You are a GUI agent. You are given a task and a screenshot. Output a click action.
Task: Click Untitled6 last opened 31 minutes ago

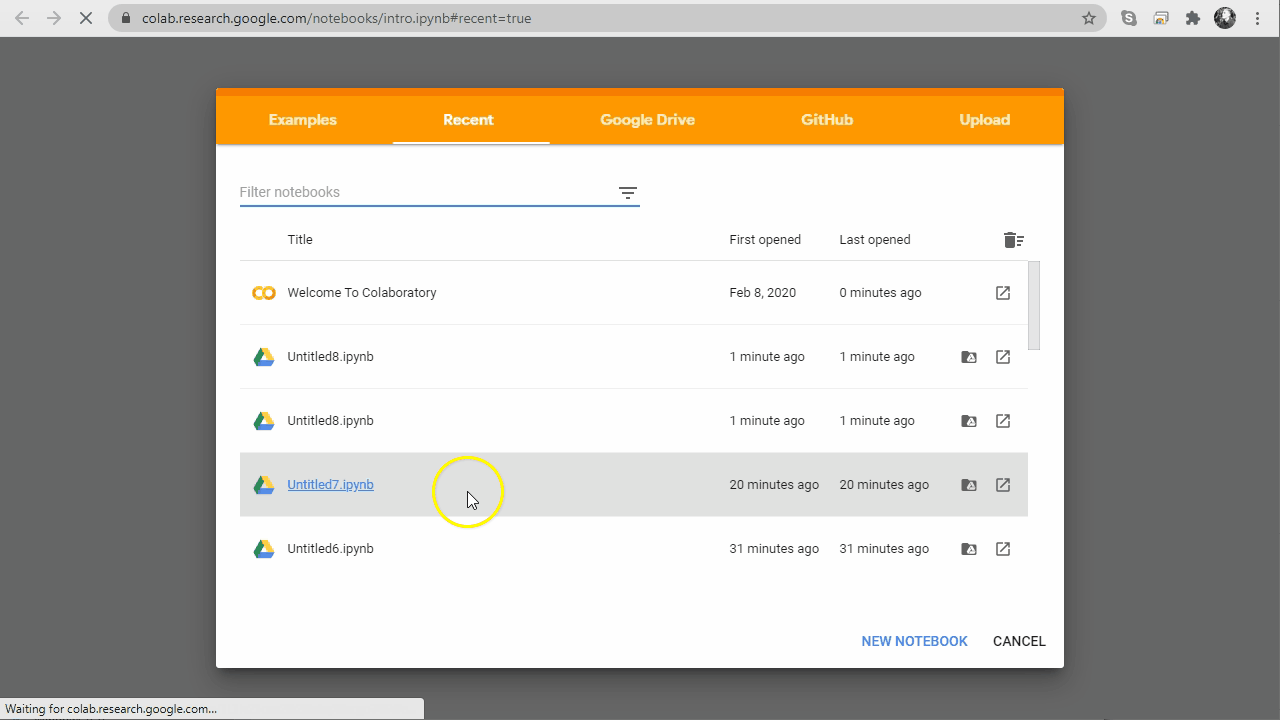[x=884, y=549]
